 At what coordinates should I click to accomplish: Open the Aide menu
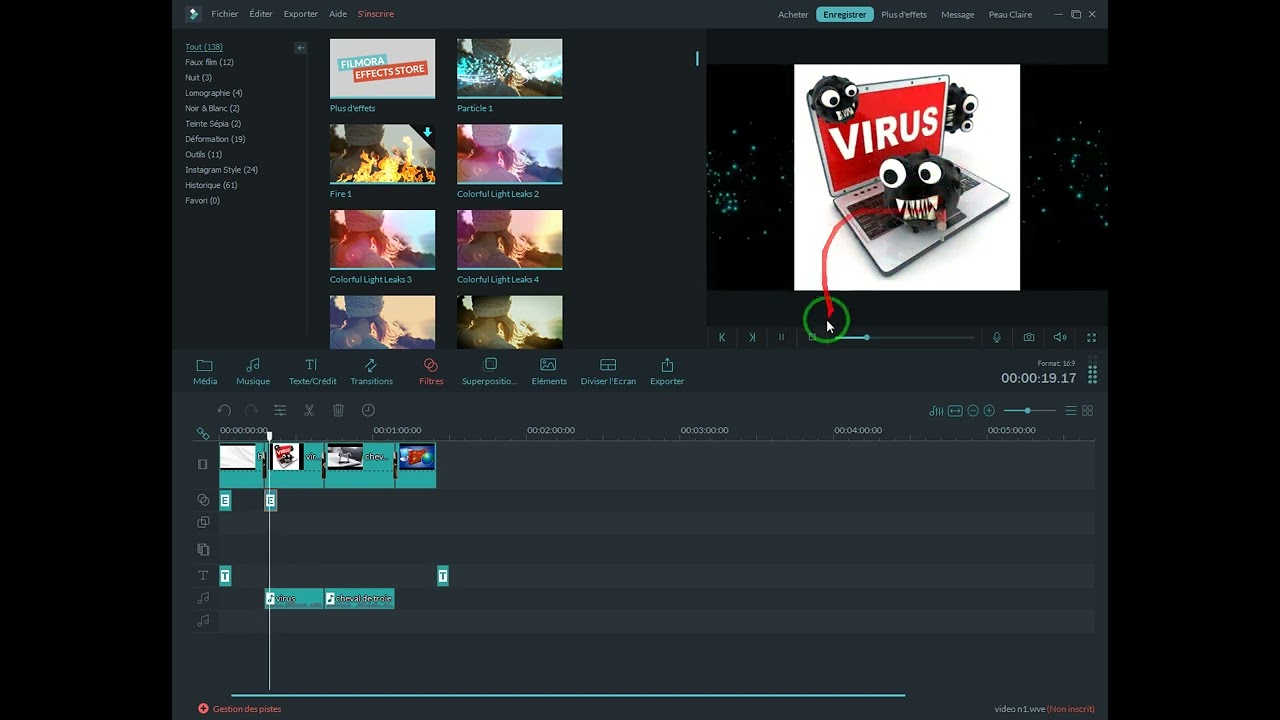click(338, 14)
